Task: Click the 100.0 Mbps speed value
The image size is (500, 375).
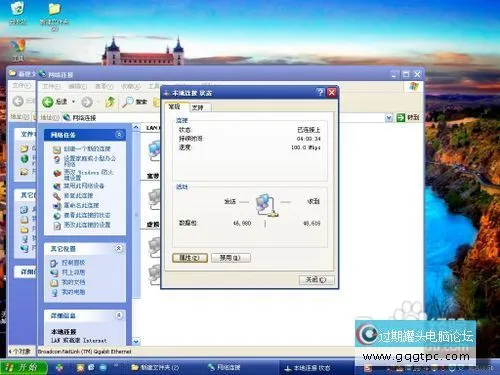Action: 306,147
